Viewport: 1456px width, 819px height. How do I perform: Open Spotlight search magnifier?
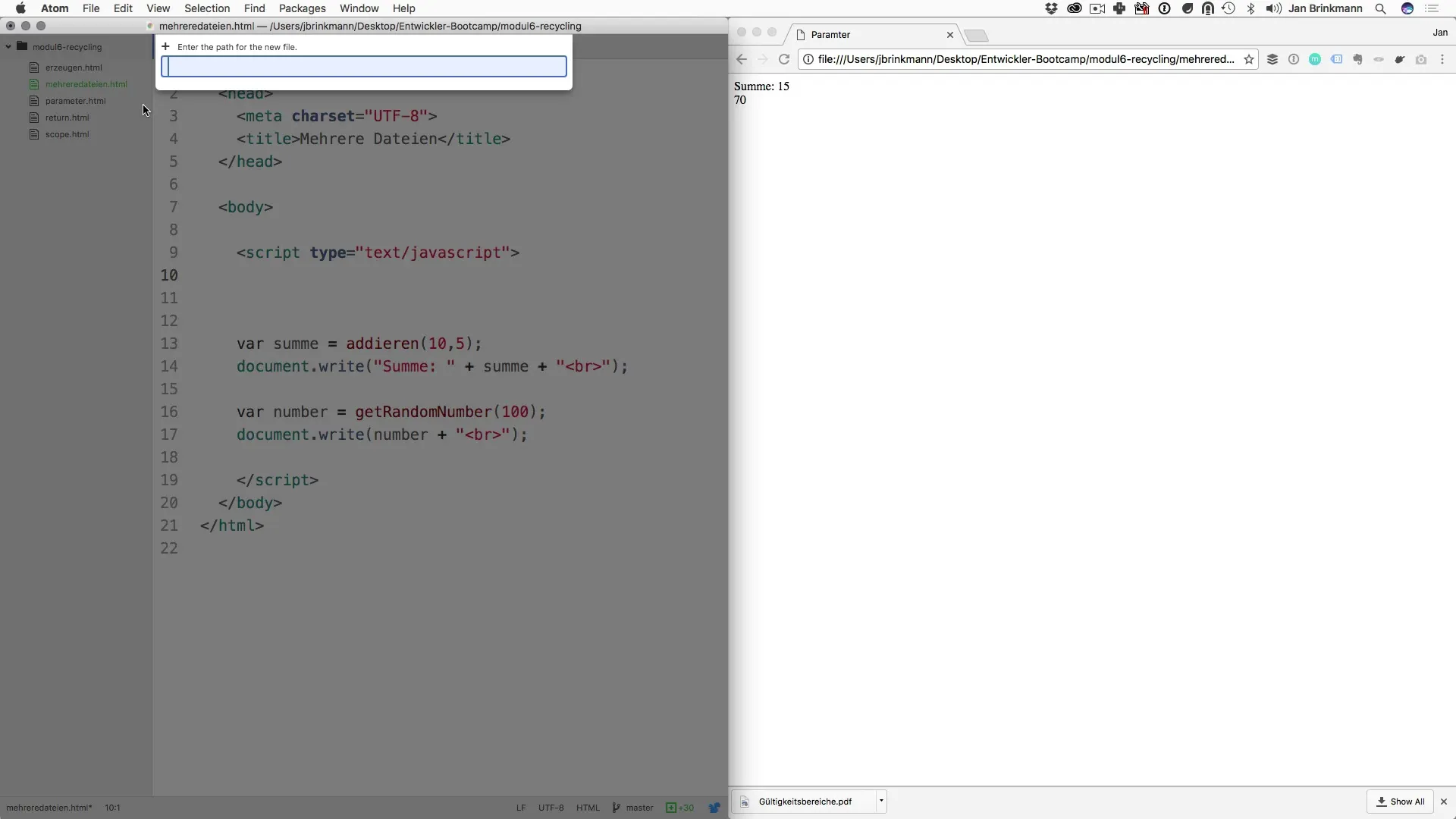pos(1381,8)
